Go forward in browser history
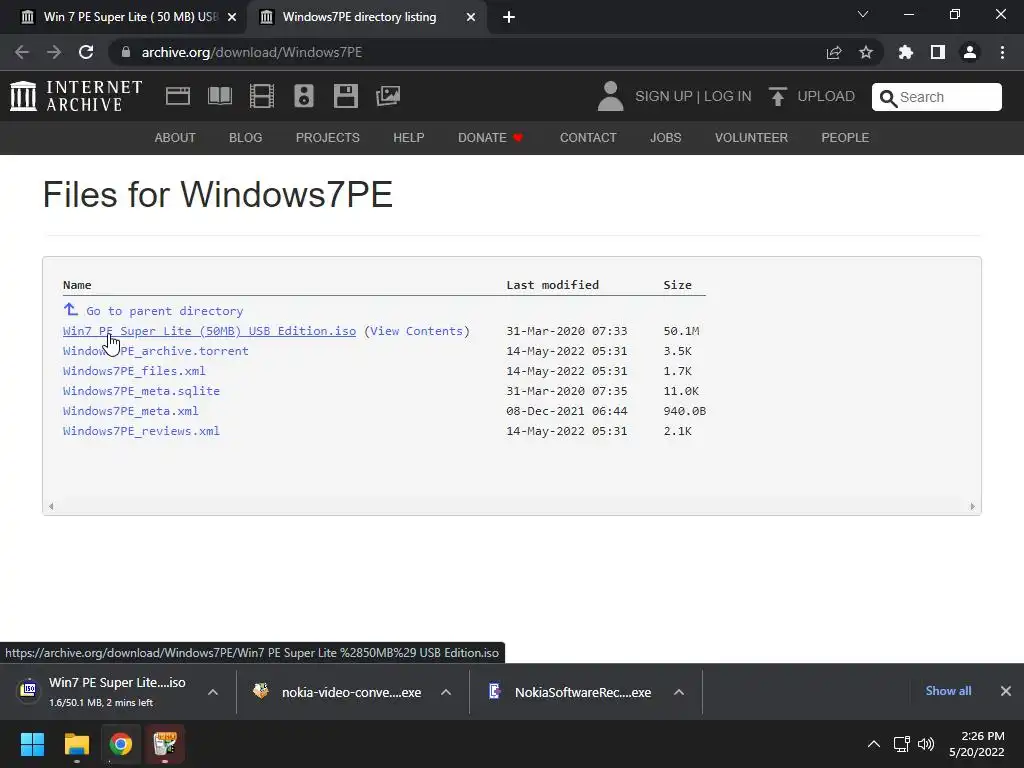The height and width of the screenshot is (768, 1024). point(54,52)
